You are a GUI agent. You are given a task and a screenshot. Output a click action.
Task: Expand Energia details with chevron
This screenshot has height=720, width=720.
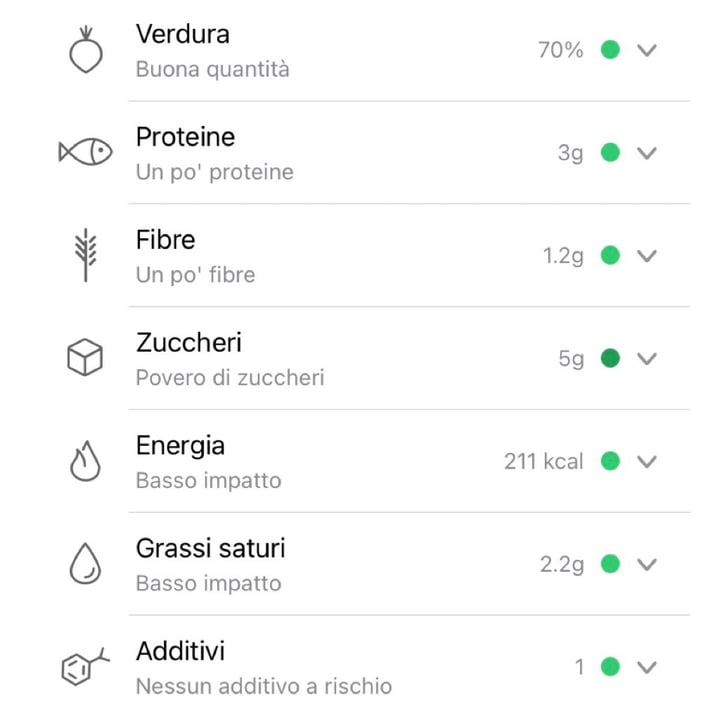click(647, 461)
